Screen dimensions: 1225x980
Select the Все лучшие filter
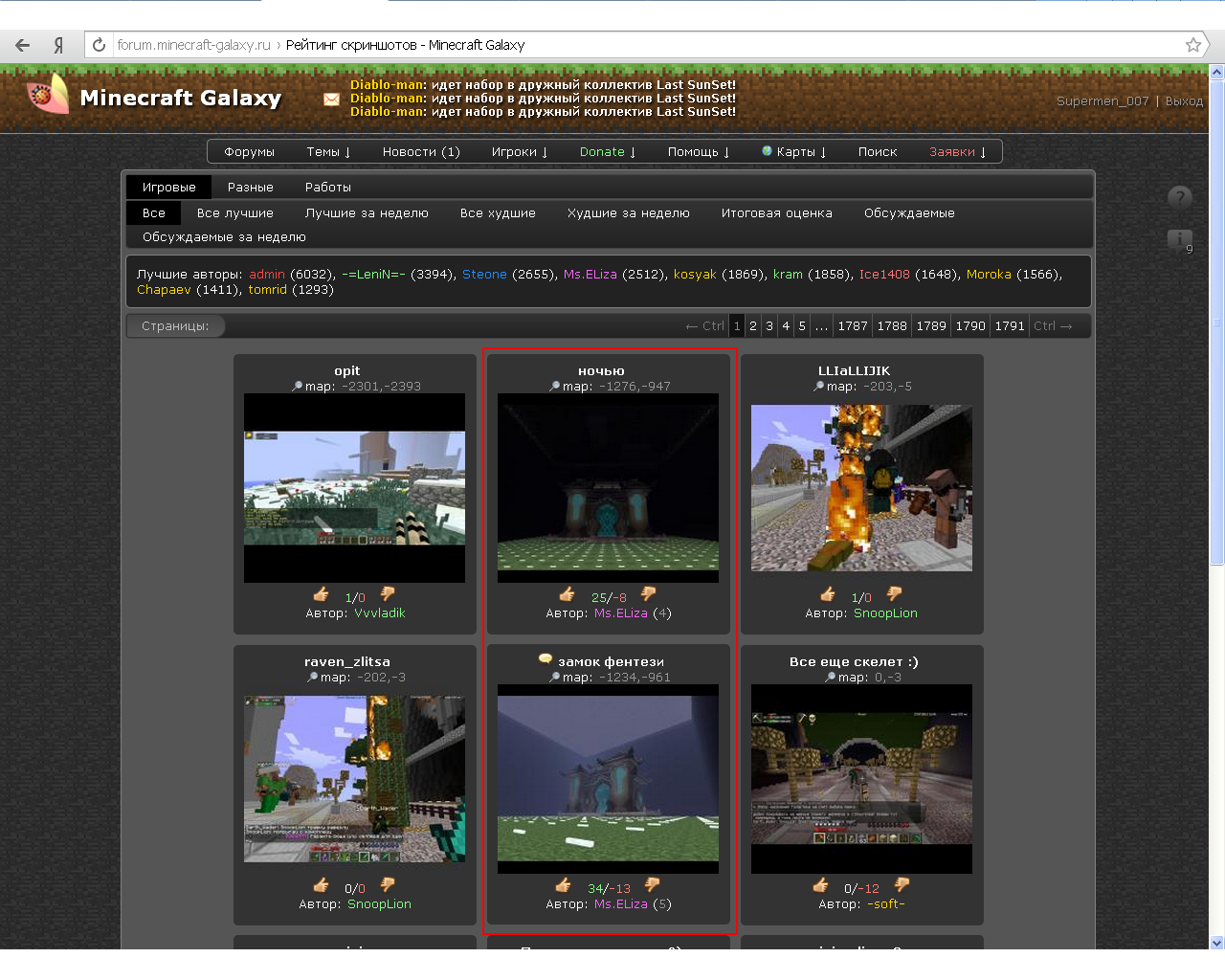pos(235,213)
